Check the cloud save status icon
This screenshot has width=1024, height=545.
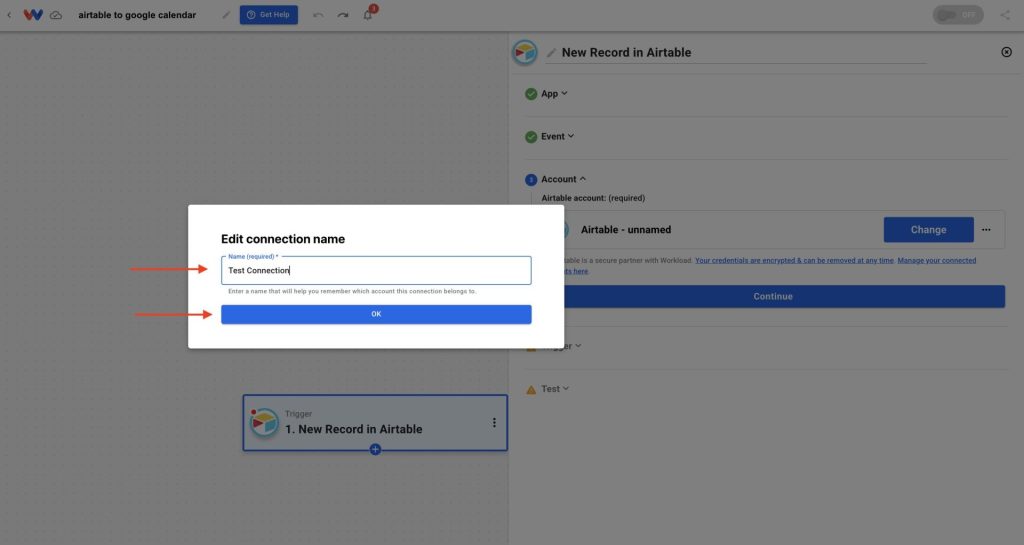click(x=56, y=15)
